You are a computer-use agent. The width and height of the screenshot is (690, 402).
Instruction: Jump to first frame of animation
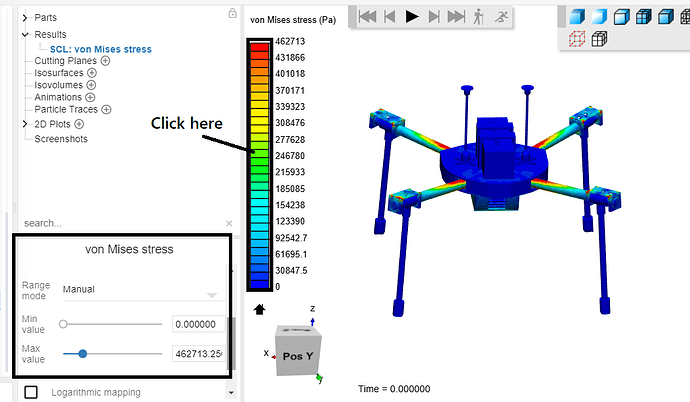coord(367,17)
